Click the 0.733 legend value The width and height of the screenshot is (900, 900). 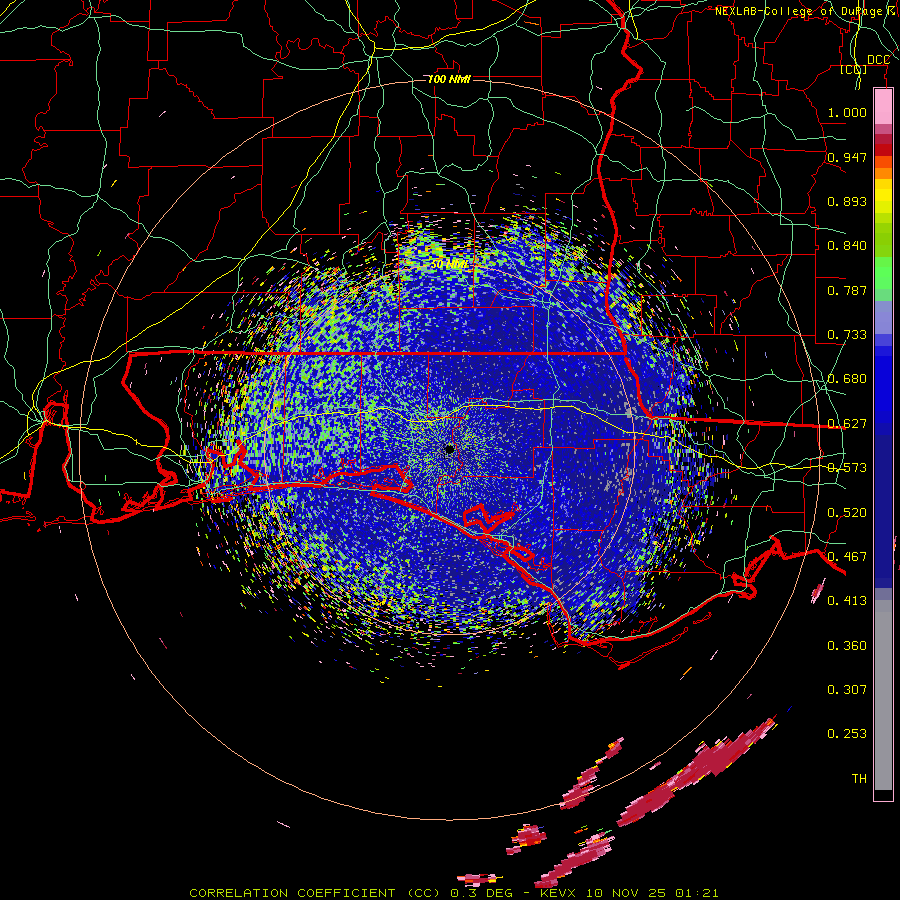click(x=847, y=335)
